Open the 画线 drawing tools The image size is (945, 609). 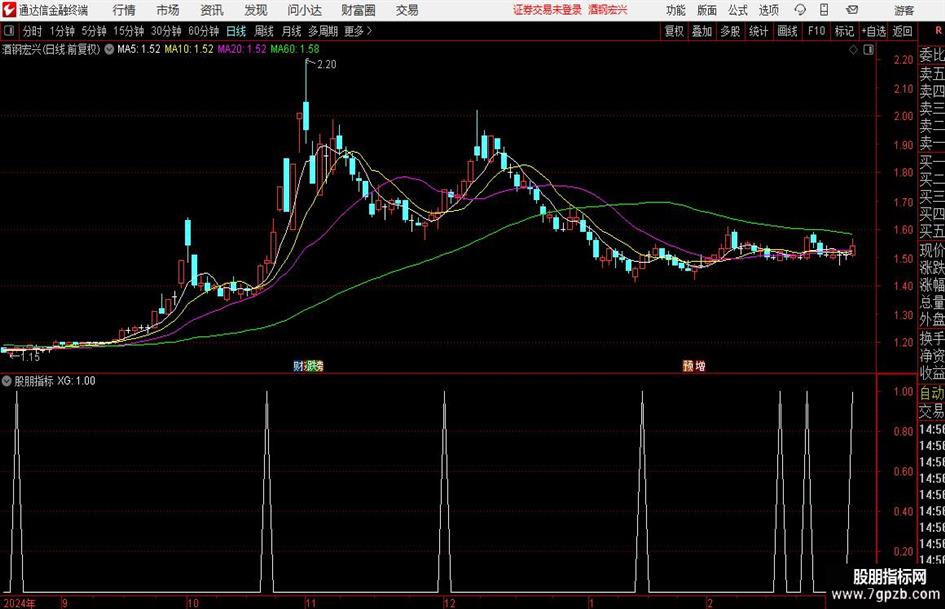787,31
